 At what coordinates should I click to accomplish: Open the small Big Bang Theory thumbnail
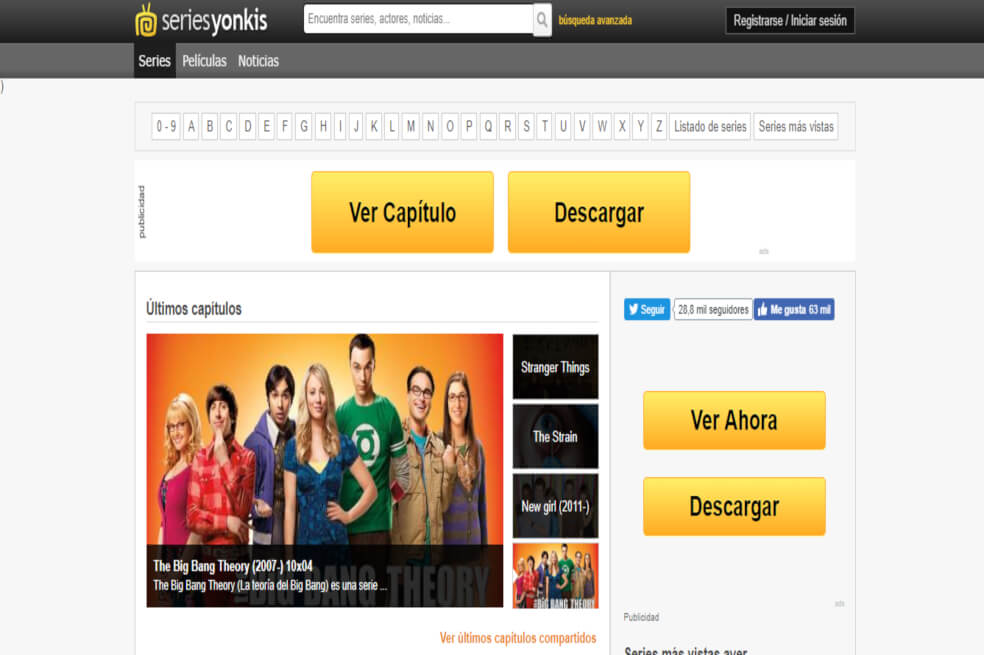tap(555, 576)
